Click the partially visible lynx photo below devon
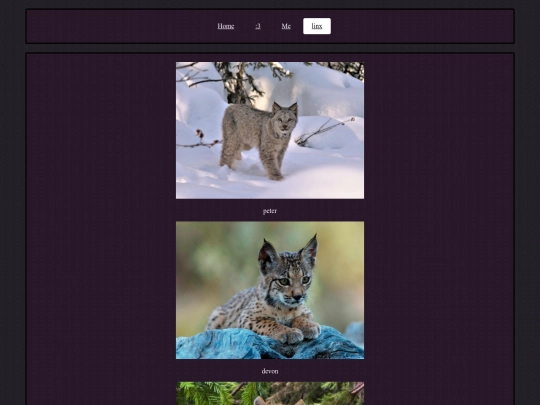540x405 pixels. (x=270, y=393)
